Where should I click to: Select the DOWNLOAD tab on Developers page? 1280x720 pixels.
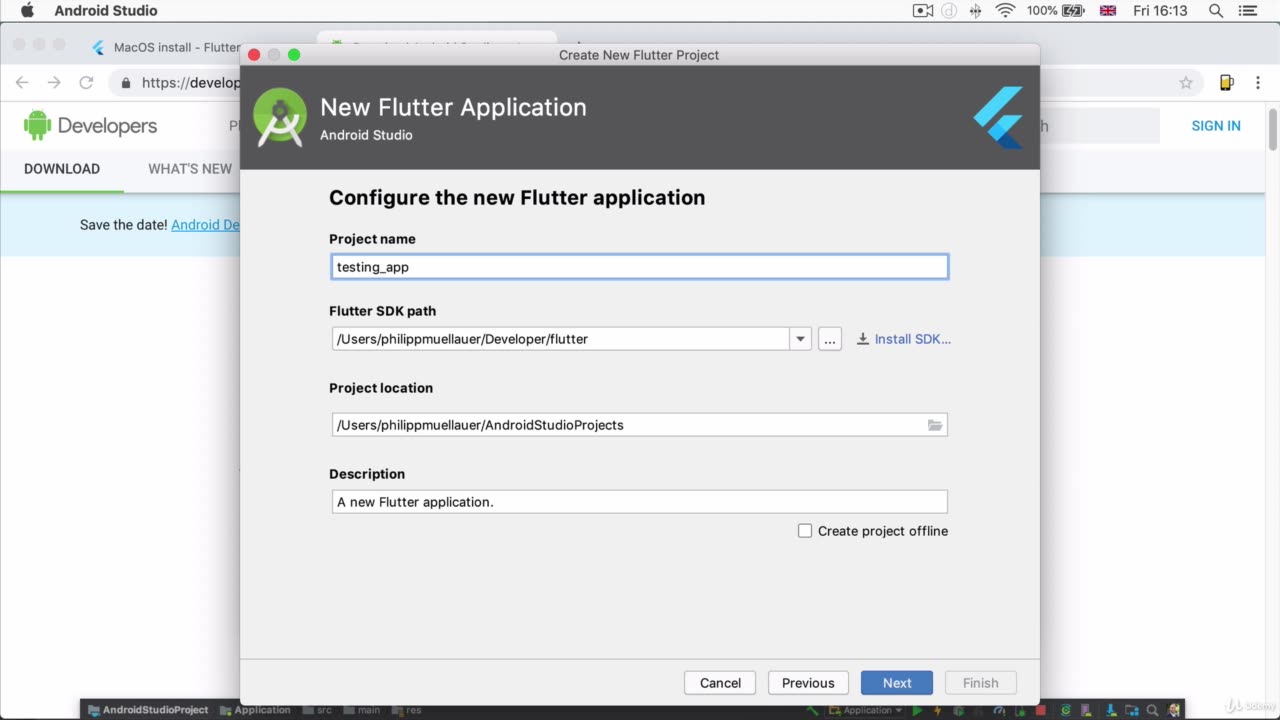[x=62, y=169]
